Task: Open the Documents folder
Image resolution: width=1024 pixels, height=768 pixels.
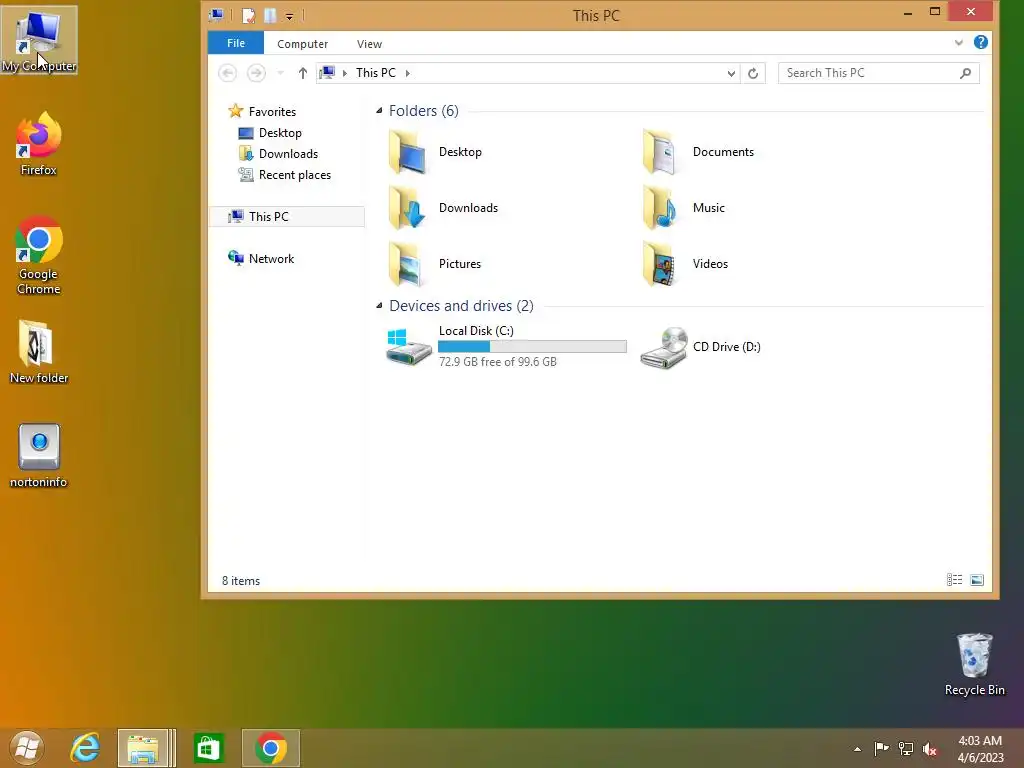Action: pyautogui.click(x=698, y=152)
